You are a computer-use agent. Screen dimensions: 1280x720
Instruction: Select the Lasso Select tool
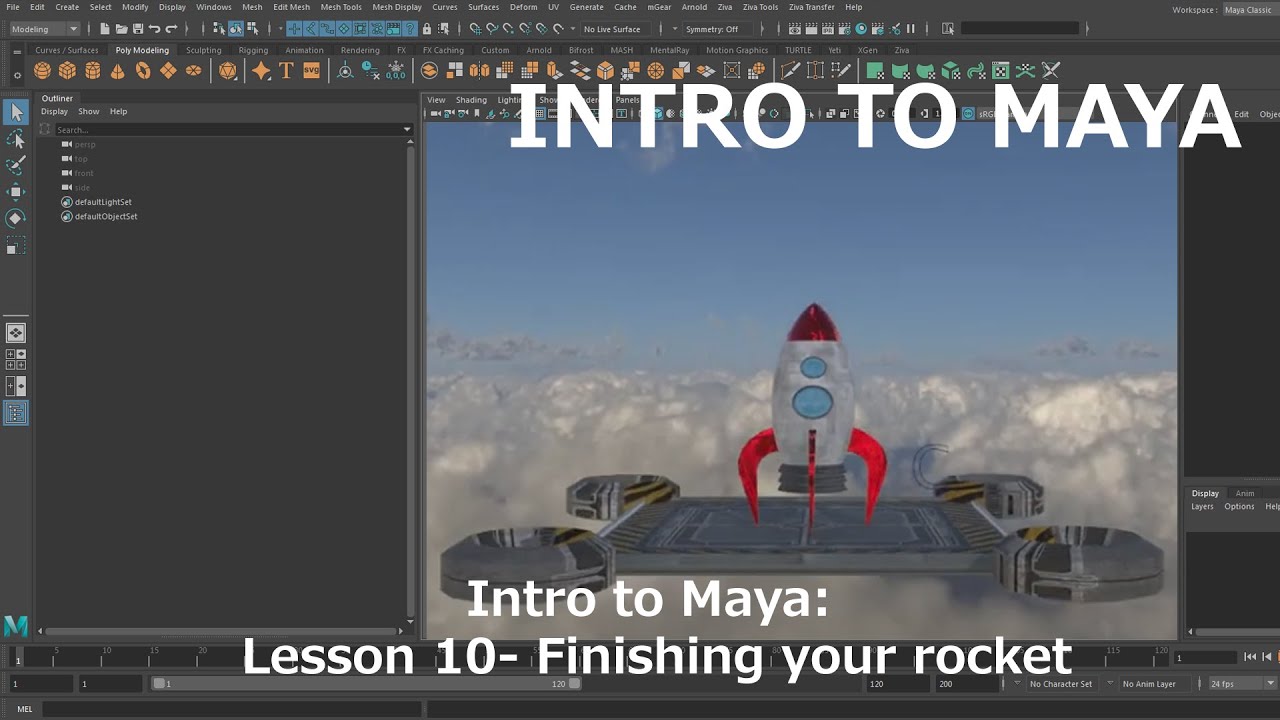coord(16,138)
